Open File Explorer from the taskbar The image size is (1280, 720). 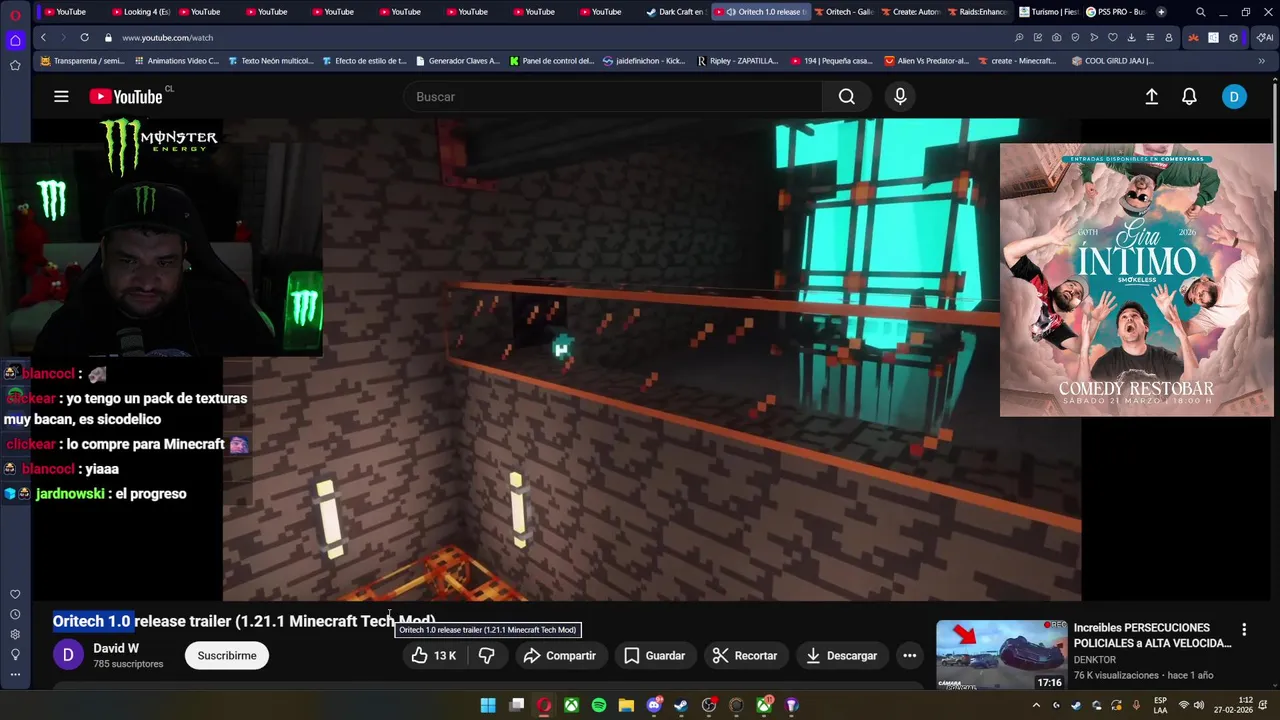click(x=626, y=705)
